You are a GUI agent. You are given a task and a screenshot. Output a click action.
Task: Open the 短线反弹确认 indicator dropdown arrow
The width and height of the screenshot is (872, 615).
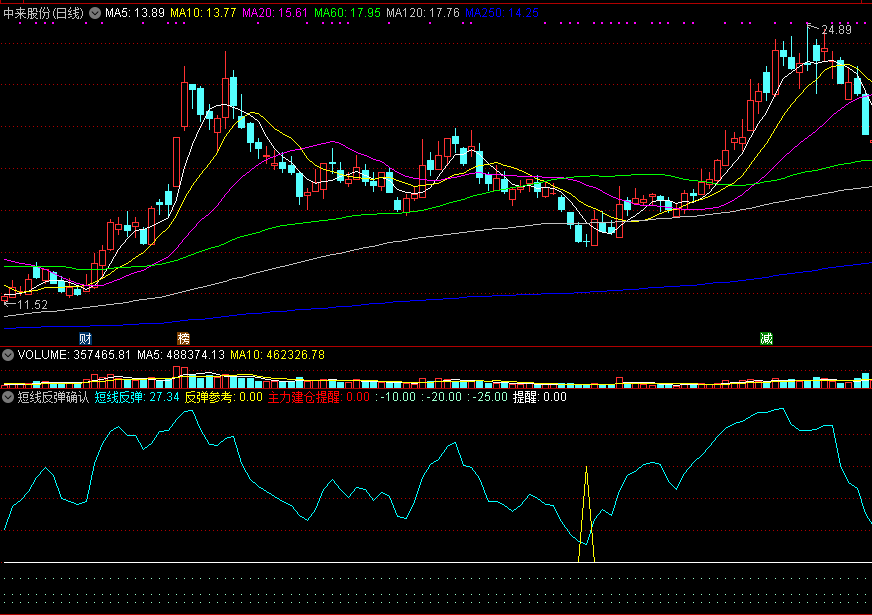pyautogui.click(x=8, y=397)
